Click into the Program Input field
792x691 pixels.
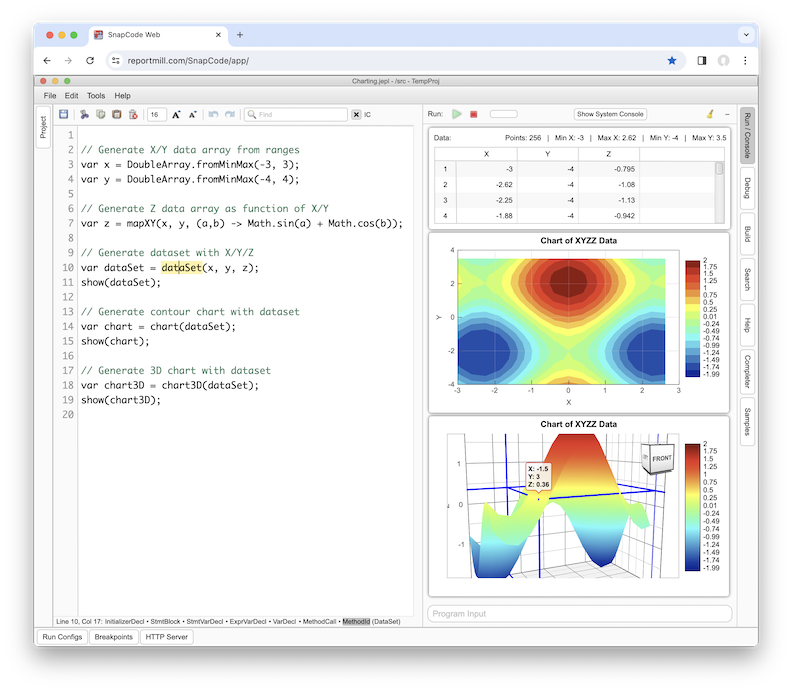pos(579,614)
